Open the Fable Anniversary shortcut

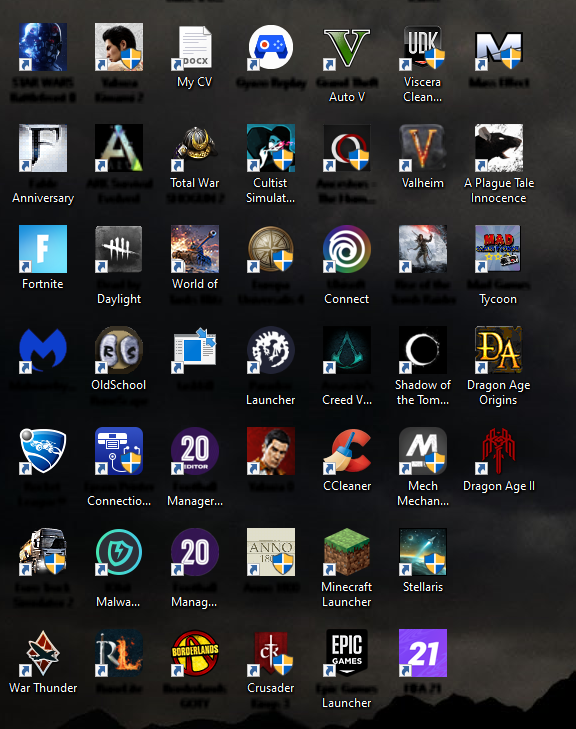tap(43, 148)
